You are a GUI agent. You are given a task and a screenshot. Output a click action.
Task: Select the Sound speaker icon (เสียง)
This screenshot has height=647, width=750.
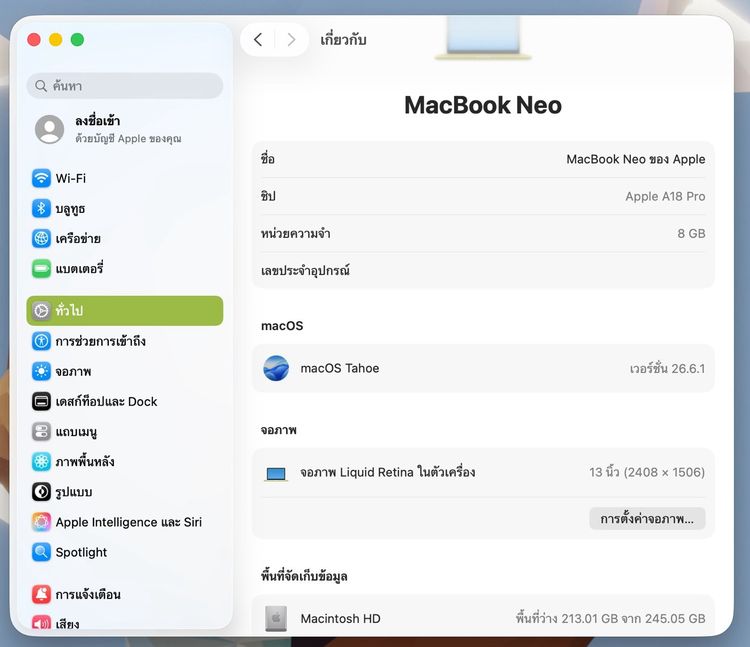coord(41,623)
